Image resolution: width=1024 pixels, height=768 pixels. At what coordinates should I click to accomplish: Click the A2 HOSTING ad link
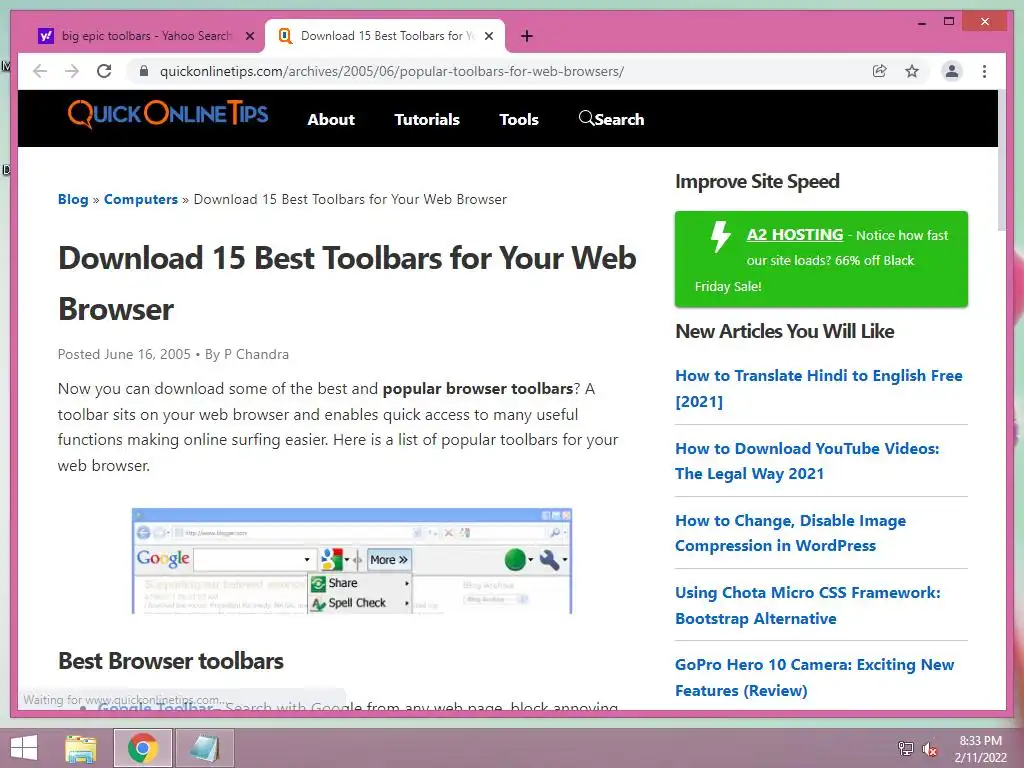pyautogui.click(x=795, y=234)
